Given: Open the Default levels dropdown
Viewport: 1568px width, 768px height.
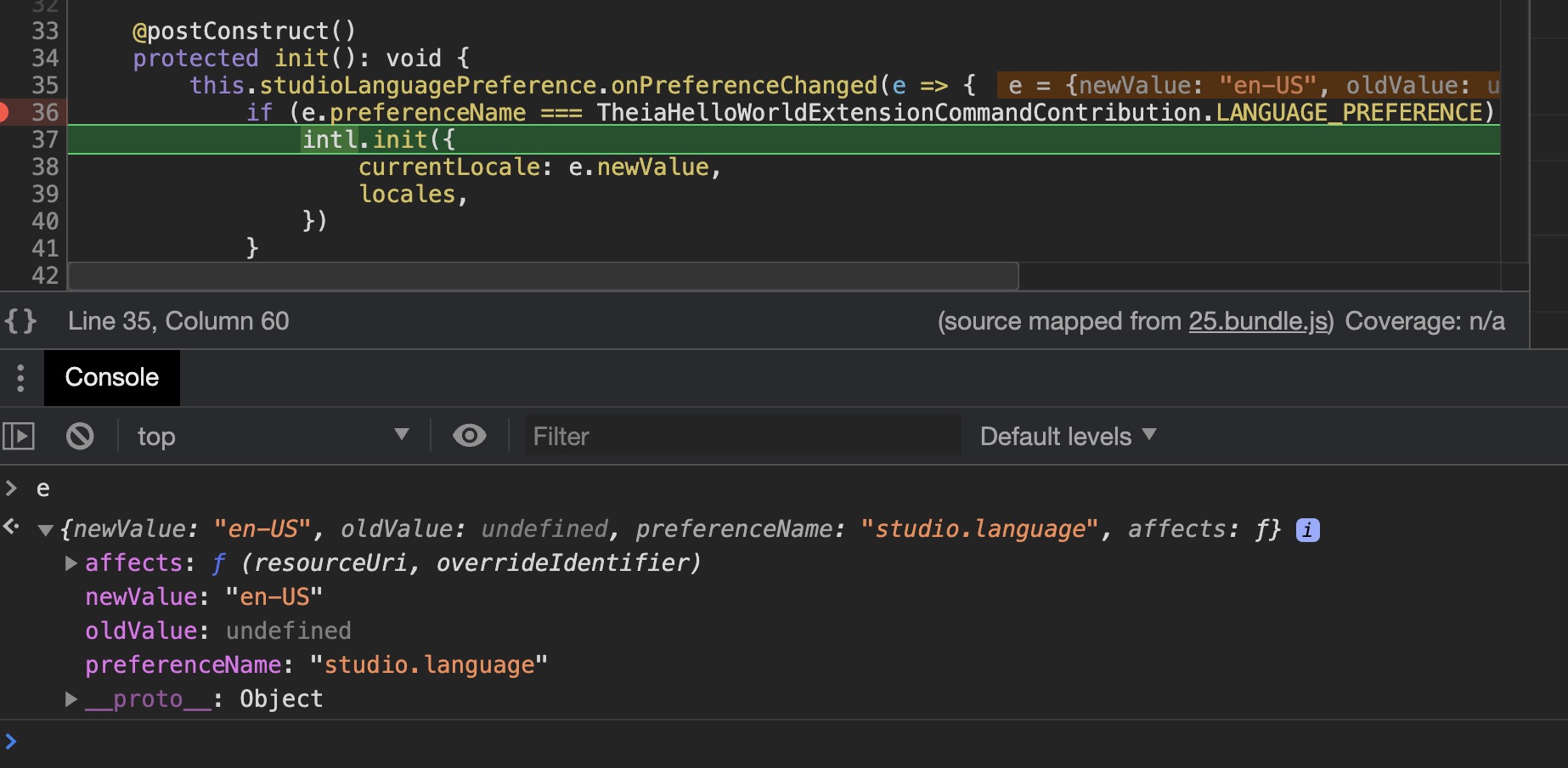Looking at the screenshot, I should click(x=1068, y=437).
